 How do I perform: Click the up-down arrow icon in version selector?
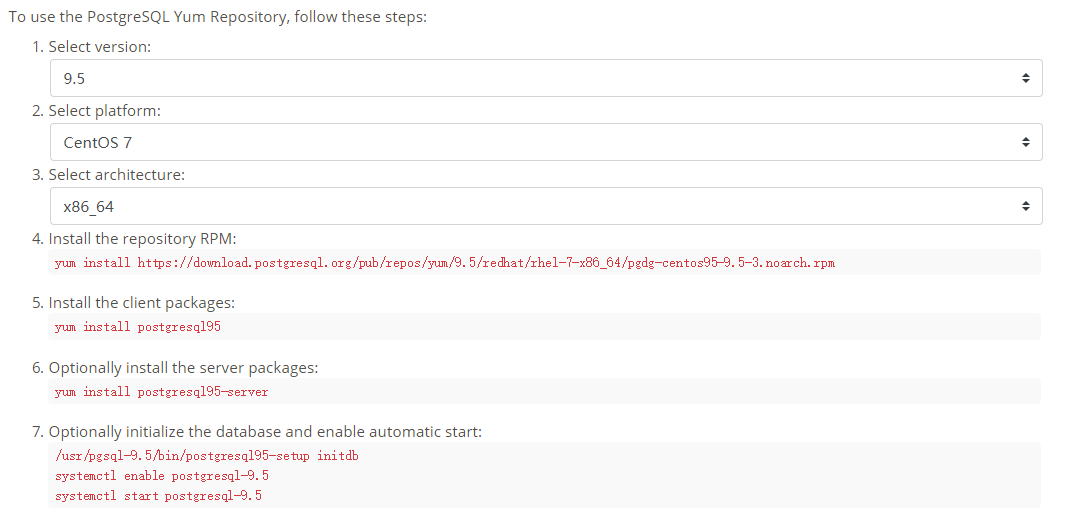(x=1025, y=78)
